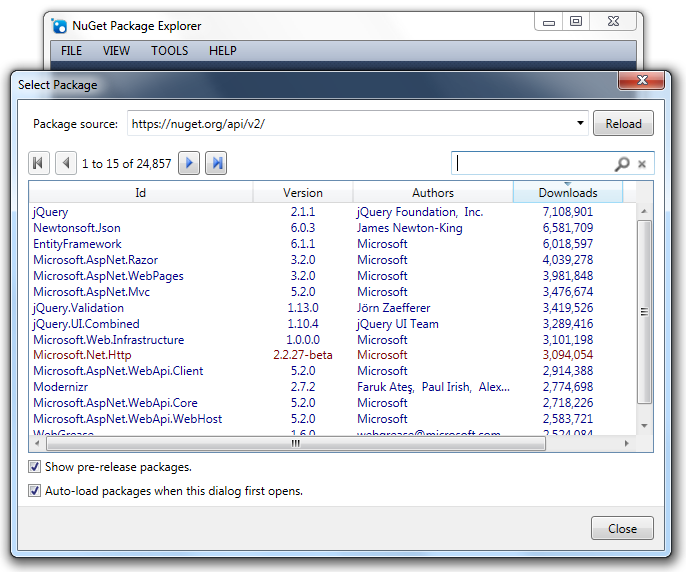686x572 pixels.
Task: Go to previous page of packages
Action: click(66, 163)
